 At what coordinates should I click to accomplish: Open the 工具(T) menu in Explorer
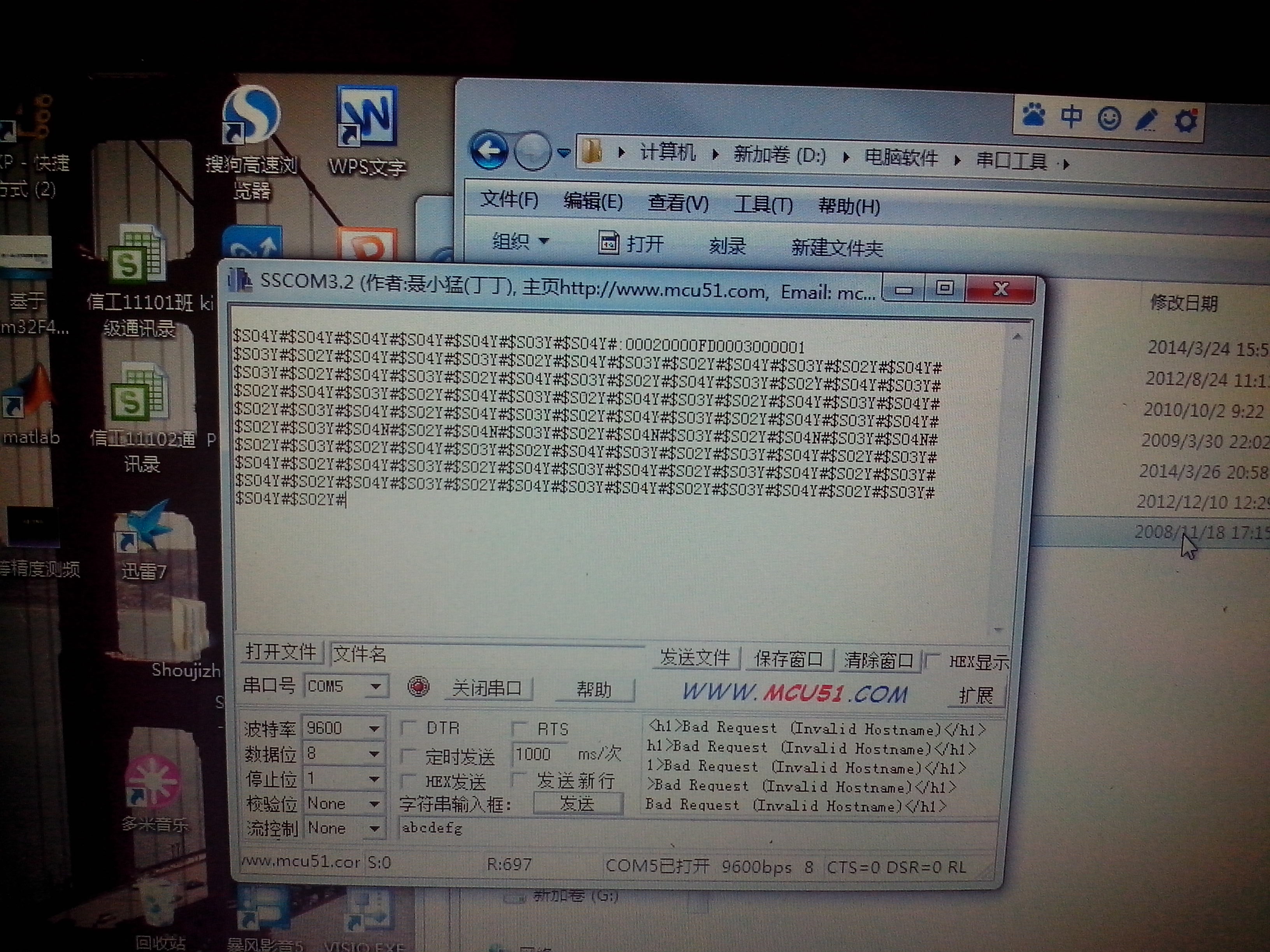click(763, 204)
